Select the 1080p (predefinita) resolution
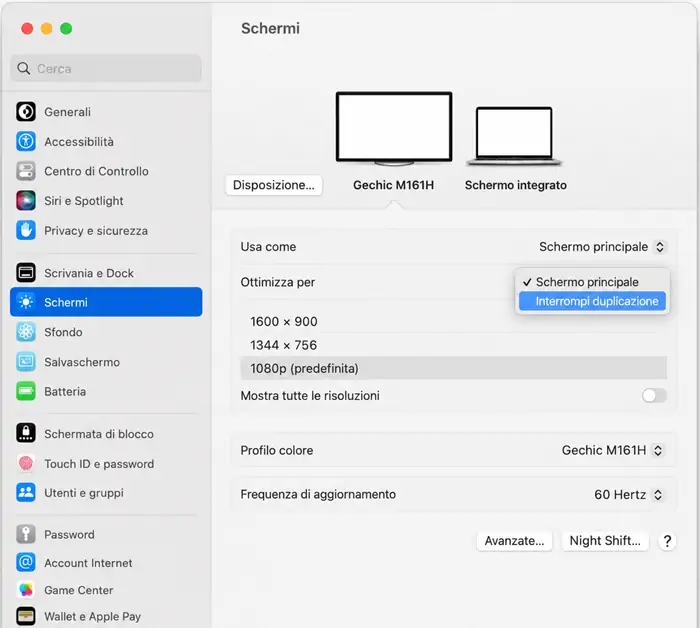 454,368
